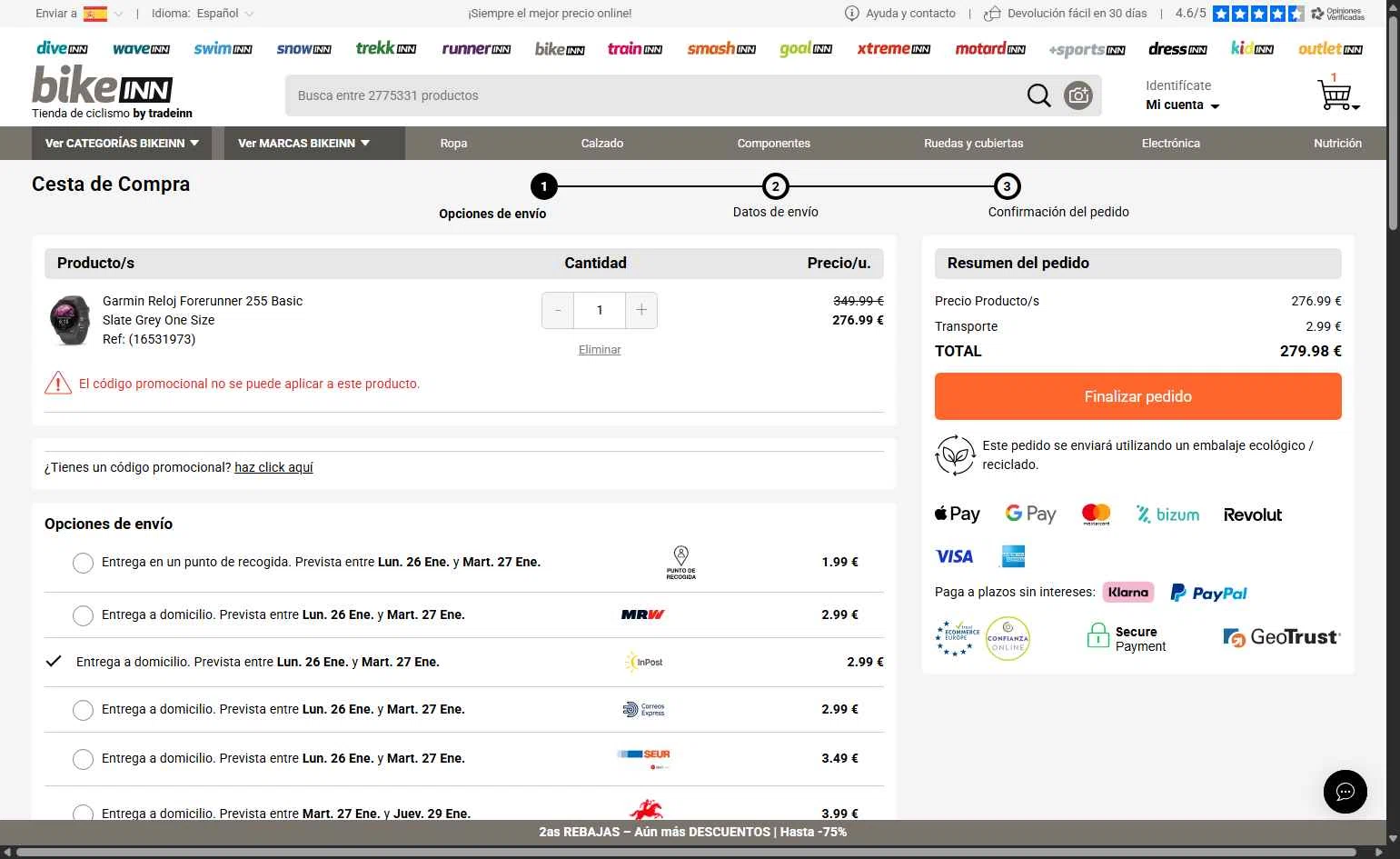Expand Ver MARCAS BIKEINN menu
The width and height of the screenshot is (1400, 859).
click(x=314, y=144)
